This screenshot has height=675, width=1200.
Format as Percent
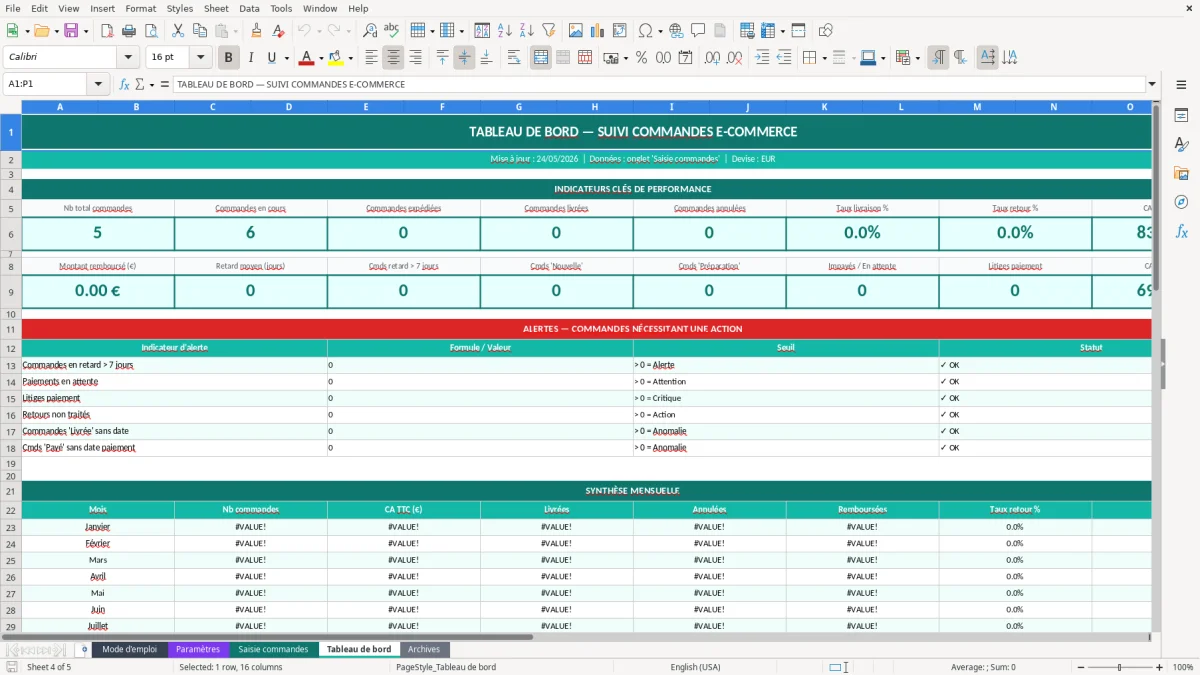641,58
